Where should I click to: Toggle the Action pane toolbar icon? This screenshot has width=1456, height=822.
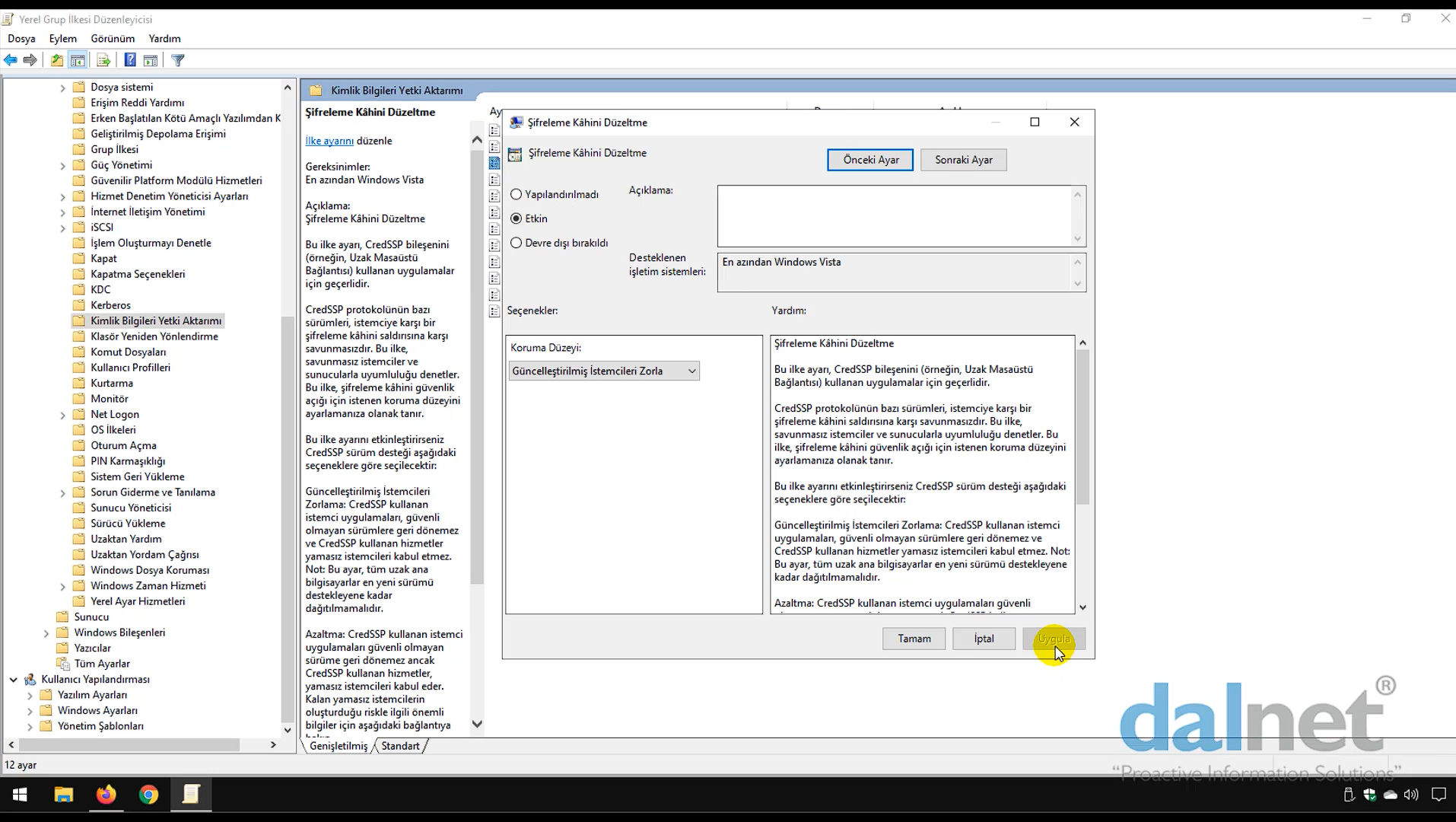(151, 60)
